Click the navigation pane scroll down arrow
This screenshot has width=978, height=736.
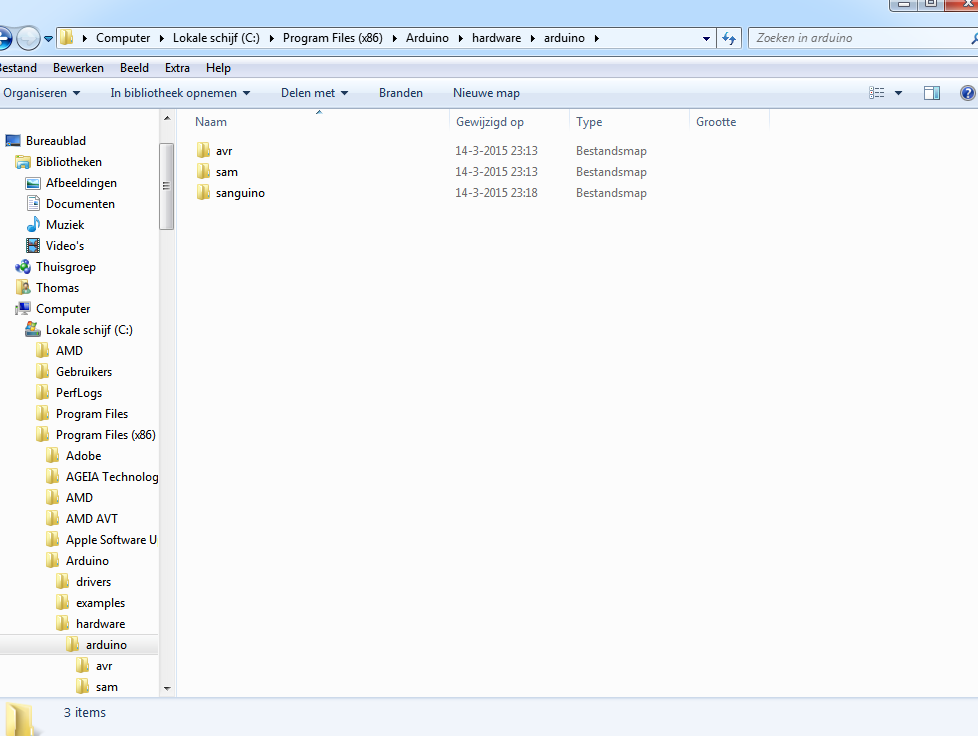tap(167, 688)
